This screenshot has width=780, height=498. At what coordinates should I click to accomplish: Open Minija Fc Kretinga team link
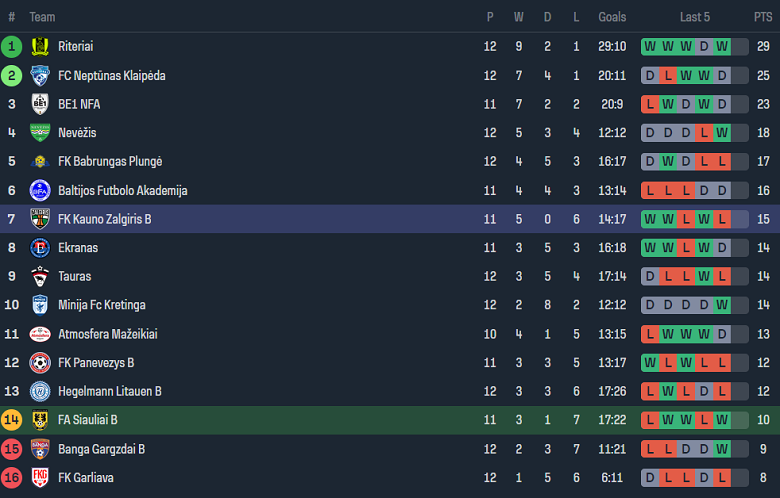[101, 305]
